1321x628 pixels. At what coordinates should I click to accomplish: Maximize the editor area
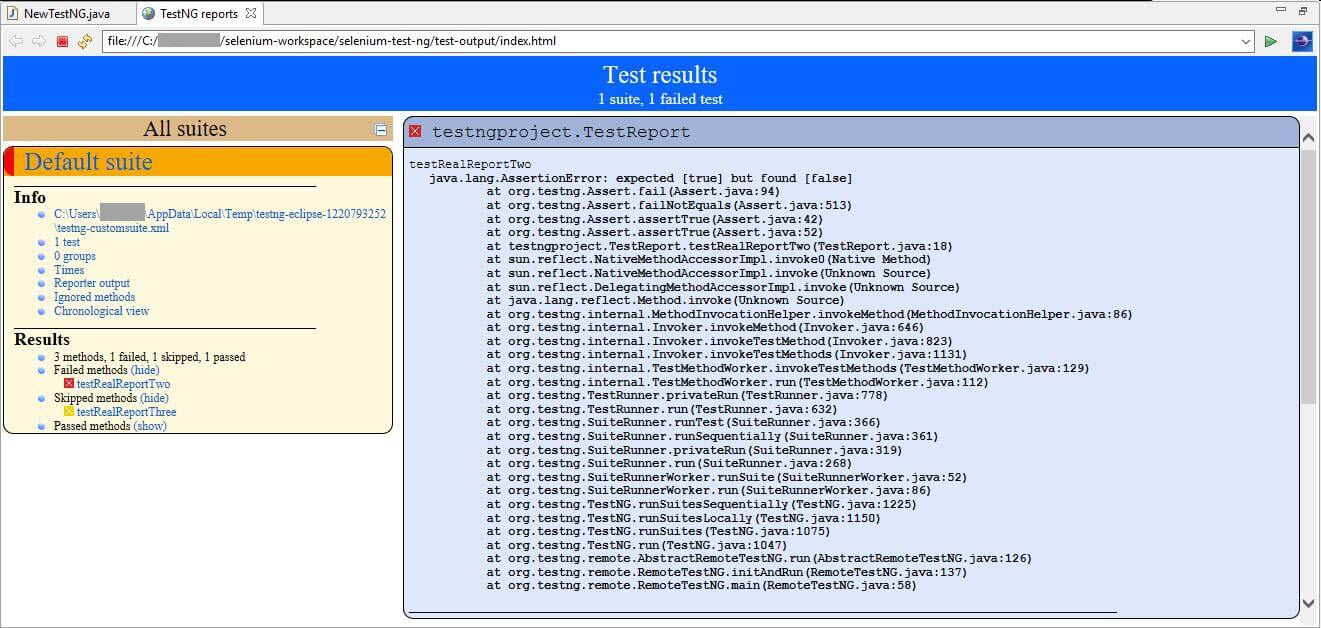tap(1303, 11)
